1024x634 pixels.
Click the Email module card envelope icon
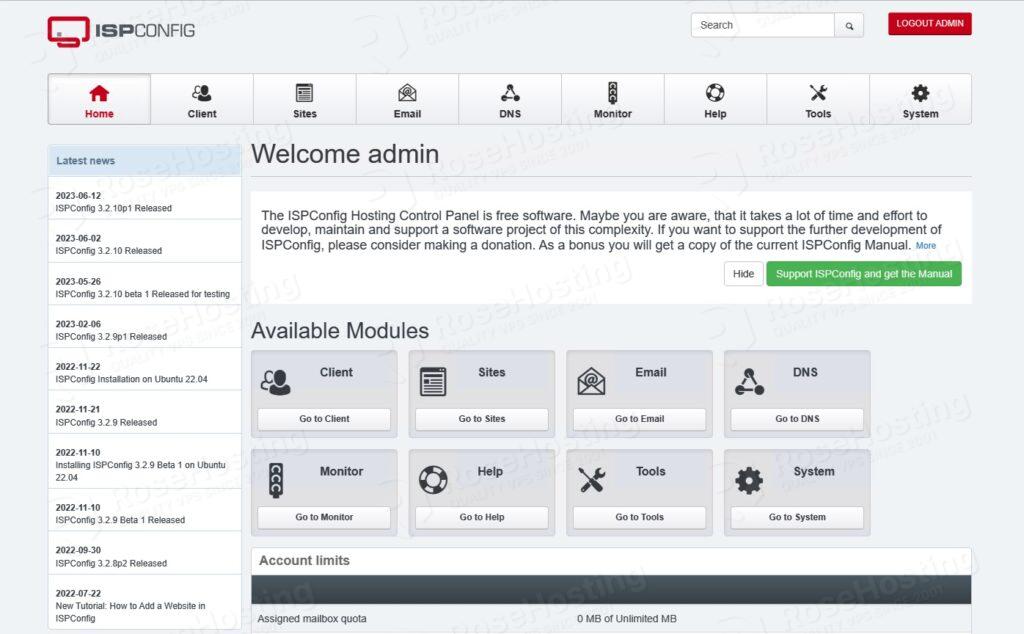(591, 382)
